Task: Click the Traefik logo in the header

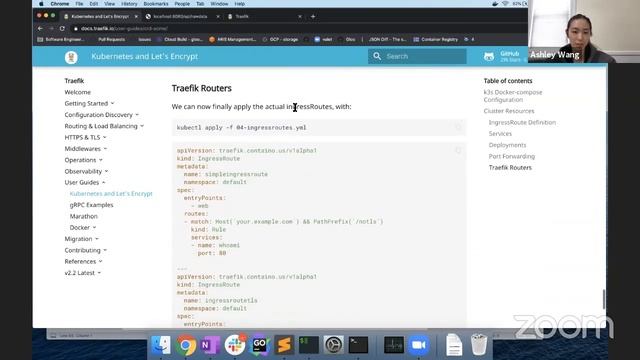Action: coord(71,57)
